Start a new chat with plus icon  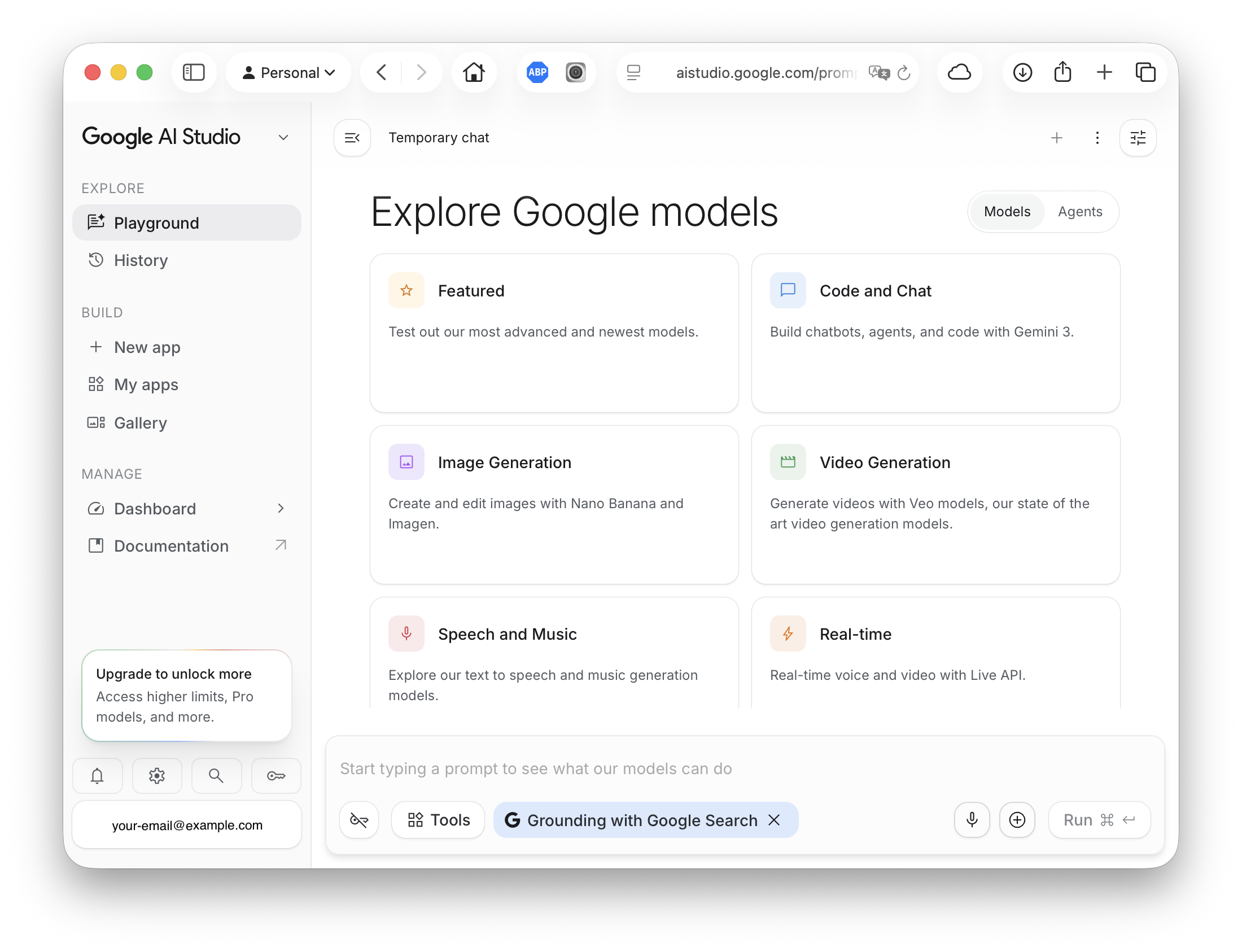pyautogui.click(x=1056, y=138)
